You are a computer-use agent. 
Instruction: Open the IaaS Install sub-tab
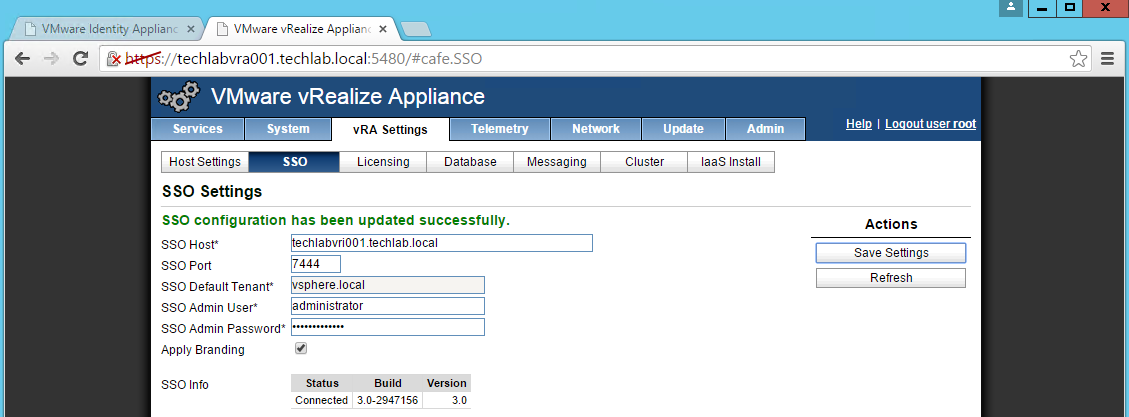tap(731, 162)
